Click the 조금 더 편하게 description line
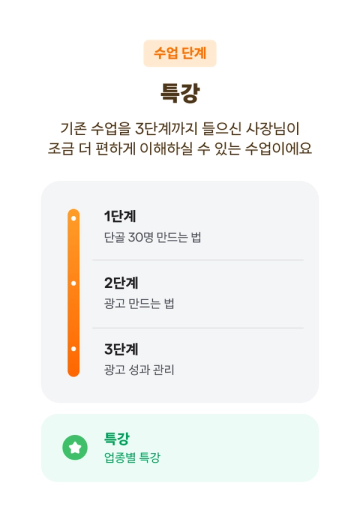 pos(180,149)
